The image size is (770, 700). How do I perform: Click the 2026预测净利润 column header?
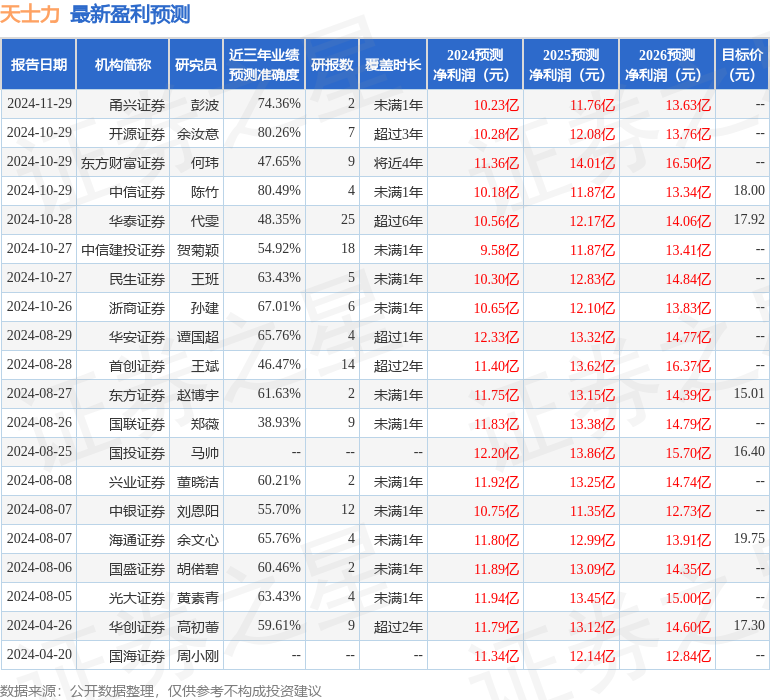click(667, 65)
